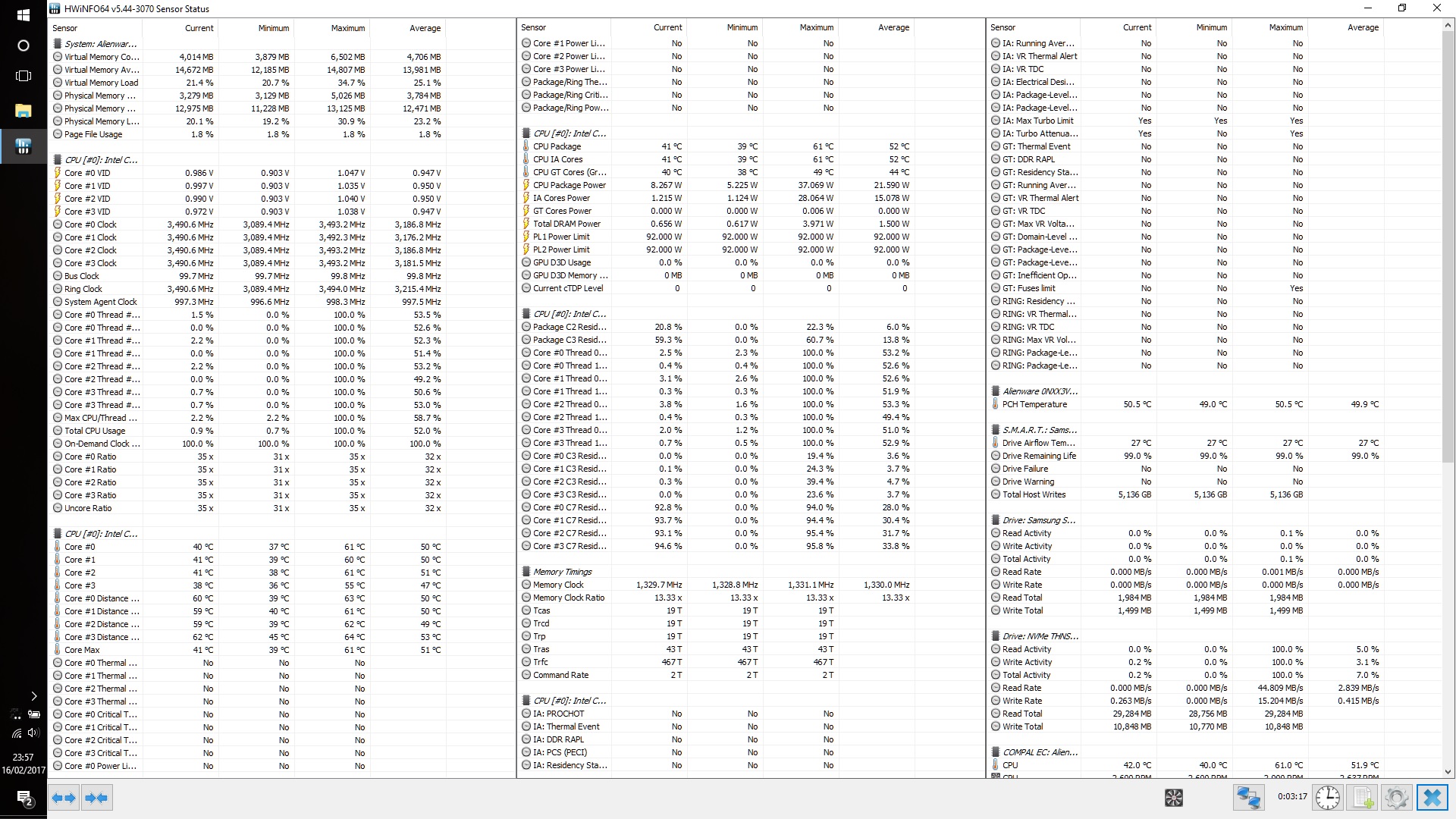
Task: Open the fan control icon
Action: 1173,798
